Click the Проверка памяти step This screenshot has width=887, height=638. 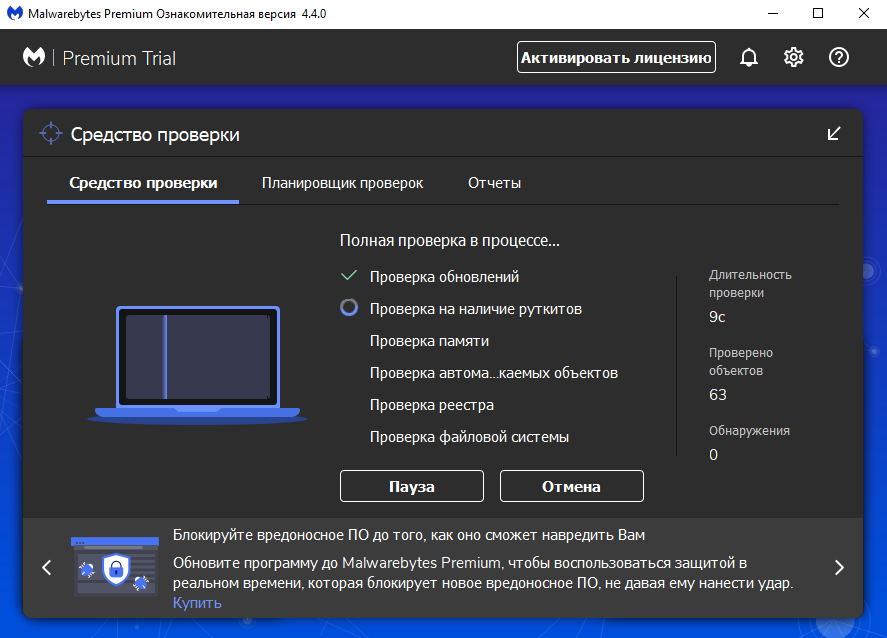(429, 341)
